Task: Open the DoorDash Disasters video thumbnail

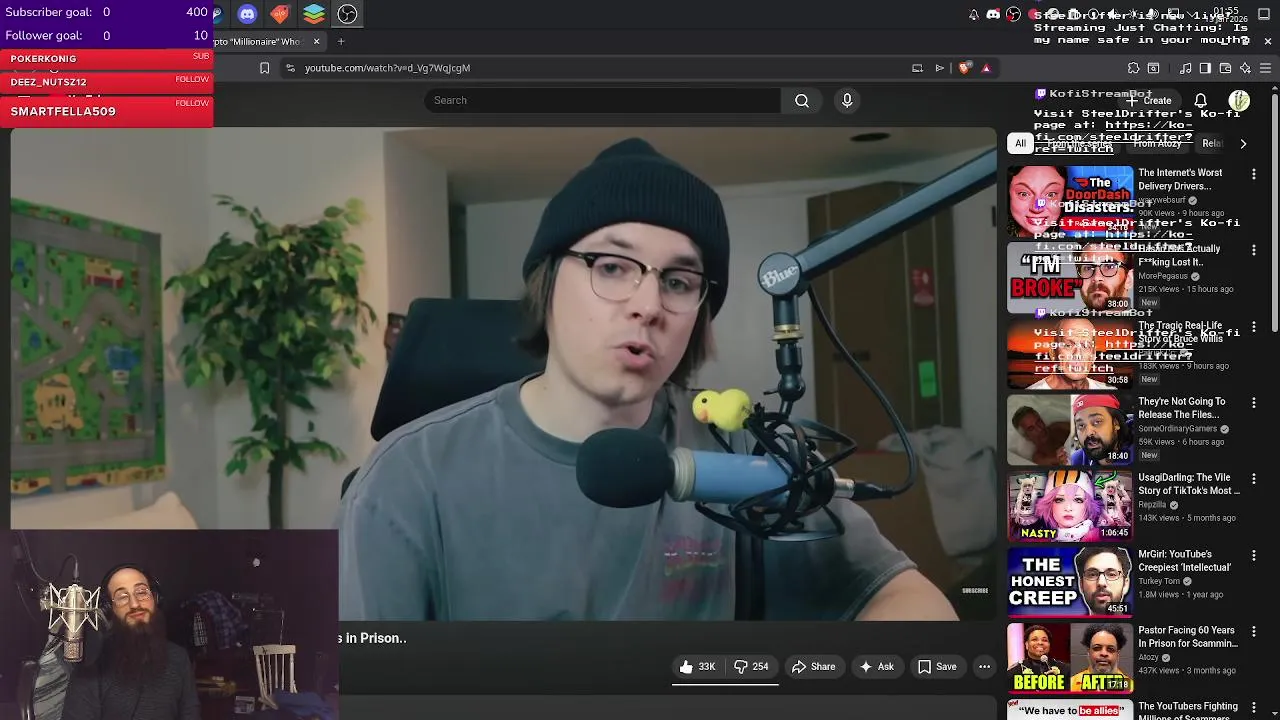Action: (1070, 201)
